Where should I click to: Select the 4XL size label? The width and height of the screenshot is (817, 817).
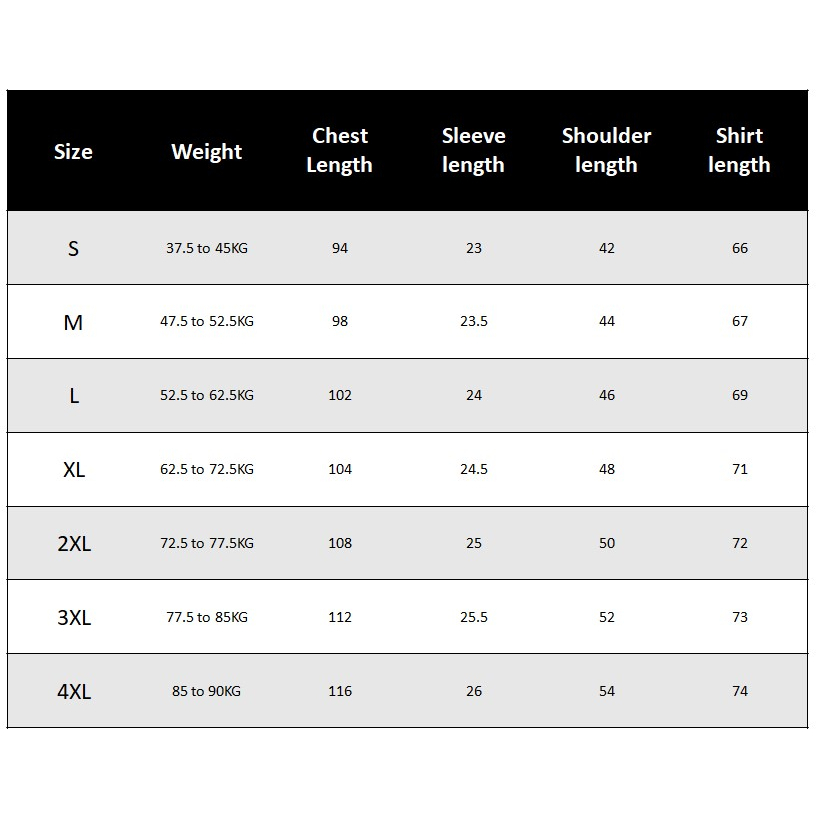click(x=74, y=692)
